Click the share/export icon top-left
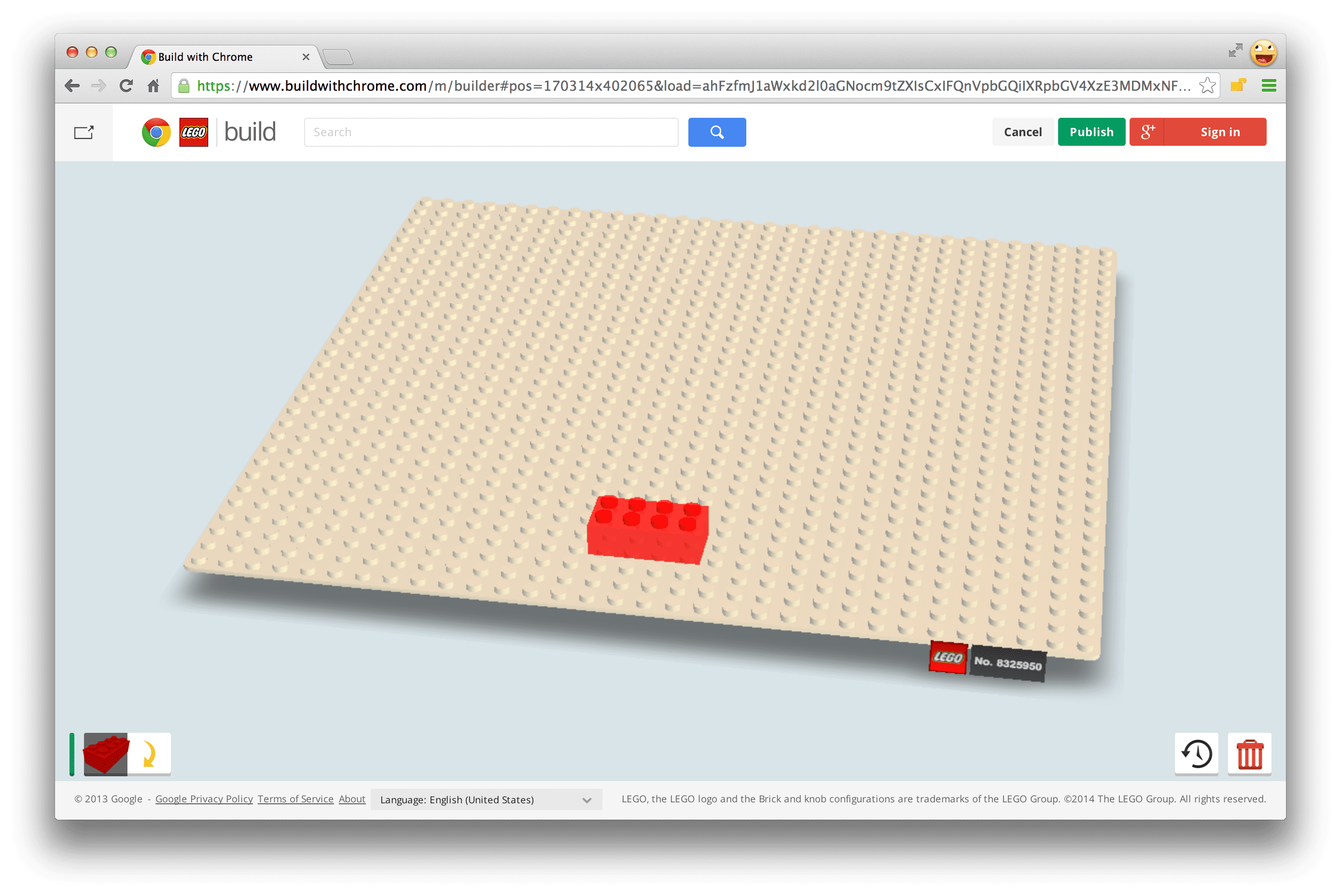 [85, 131]
